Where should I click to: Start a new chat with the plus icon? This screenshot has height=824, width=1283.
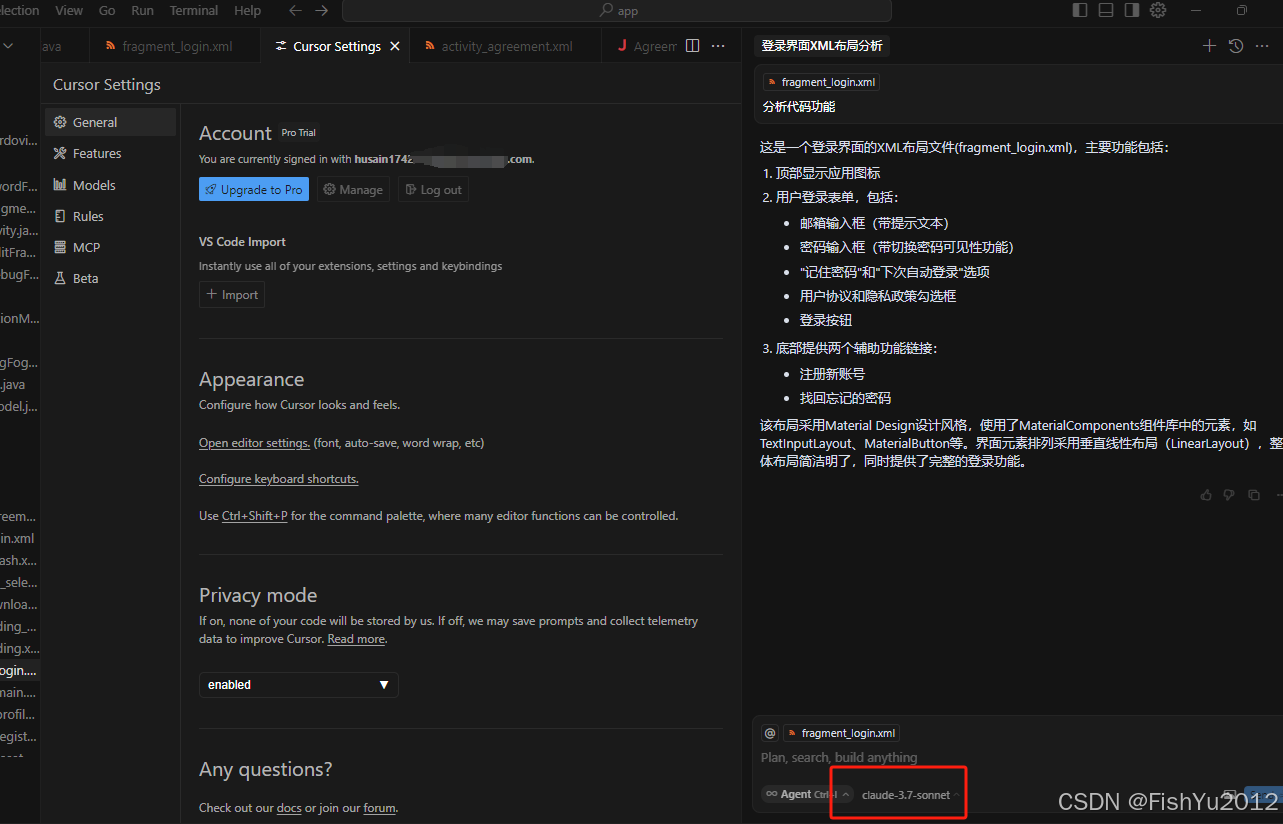coord(1209,46)
